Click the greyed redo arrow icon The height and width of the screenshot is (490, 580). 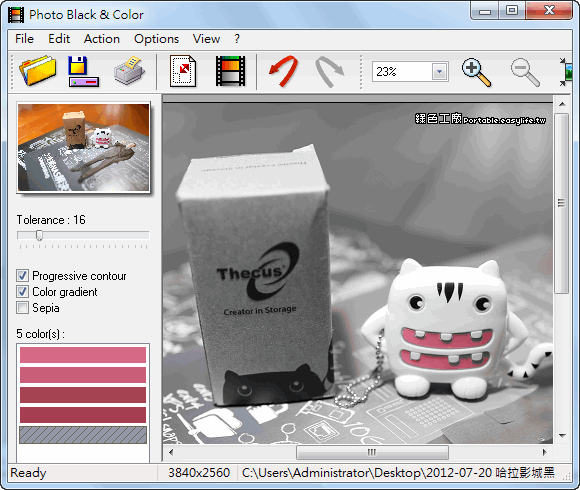tap(329, 71)
